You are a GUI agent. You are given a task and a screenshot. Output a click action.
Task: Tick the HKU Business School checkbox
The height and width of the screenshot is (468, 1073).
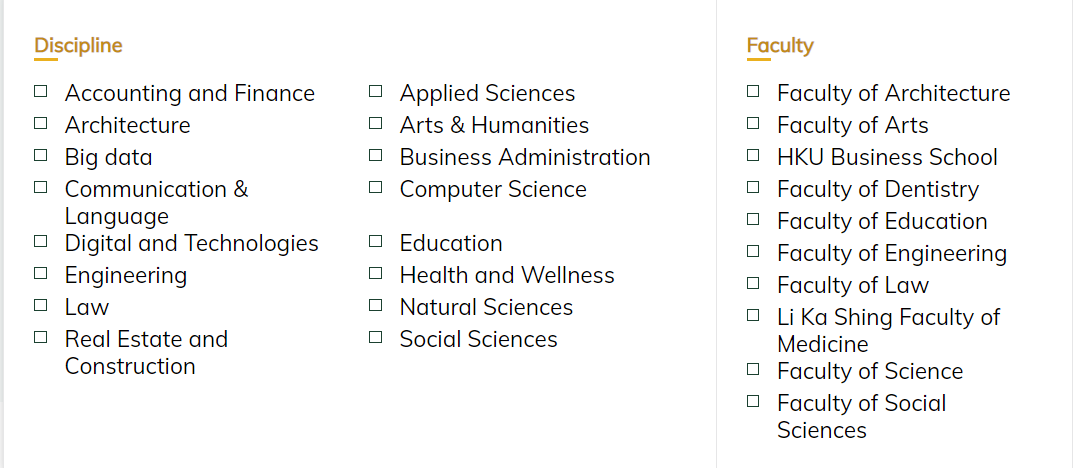753,155
